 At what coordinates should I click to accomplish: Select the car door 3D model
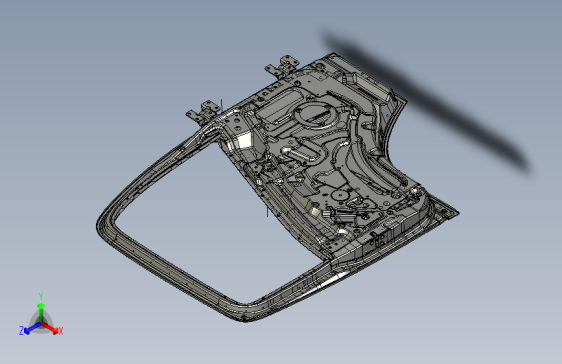click(x=278, y=188)
